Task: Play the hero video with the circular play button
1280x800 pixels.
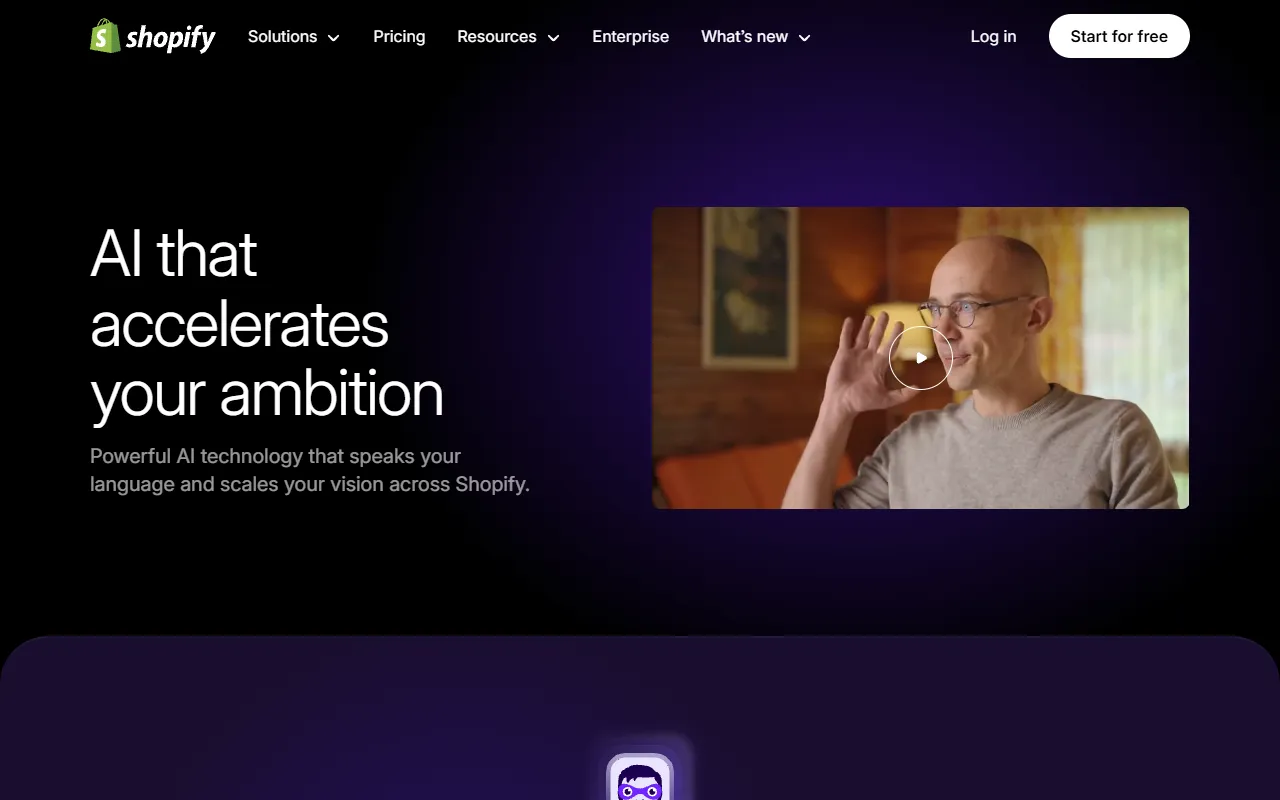Action: pos(920,358)
